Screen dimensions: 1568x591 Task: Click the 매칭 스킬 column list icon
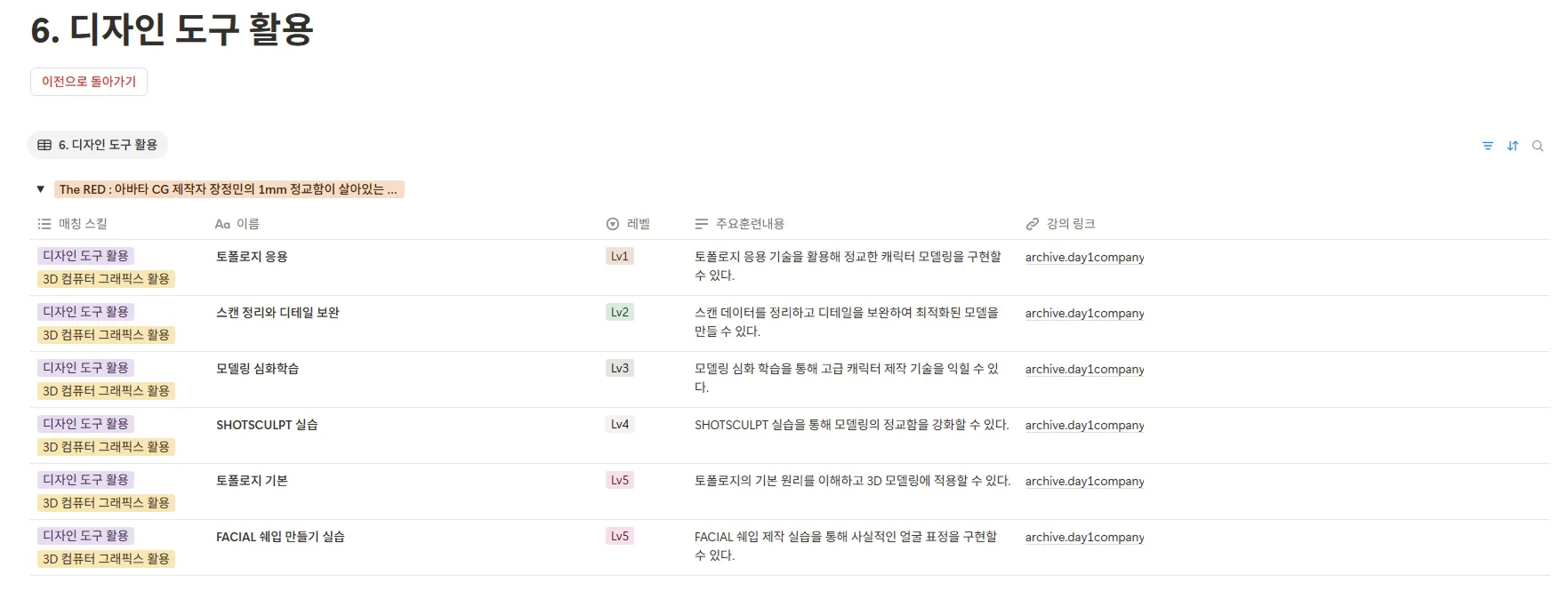click(44, 224)
